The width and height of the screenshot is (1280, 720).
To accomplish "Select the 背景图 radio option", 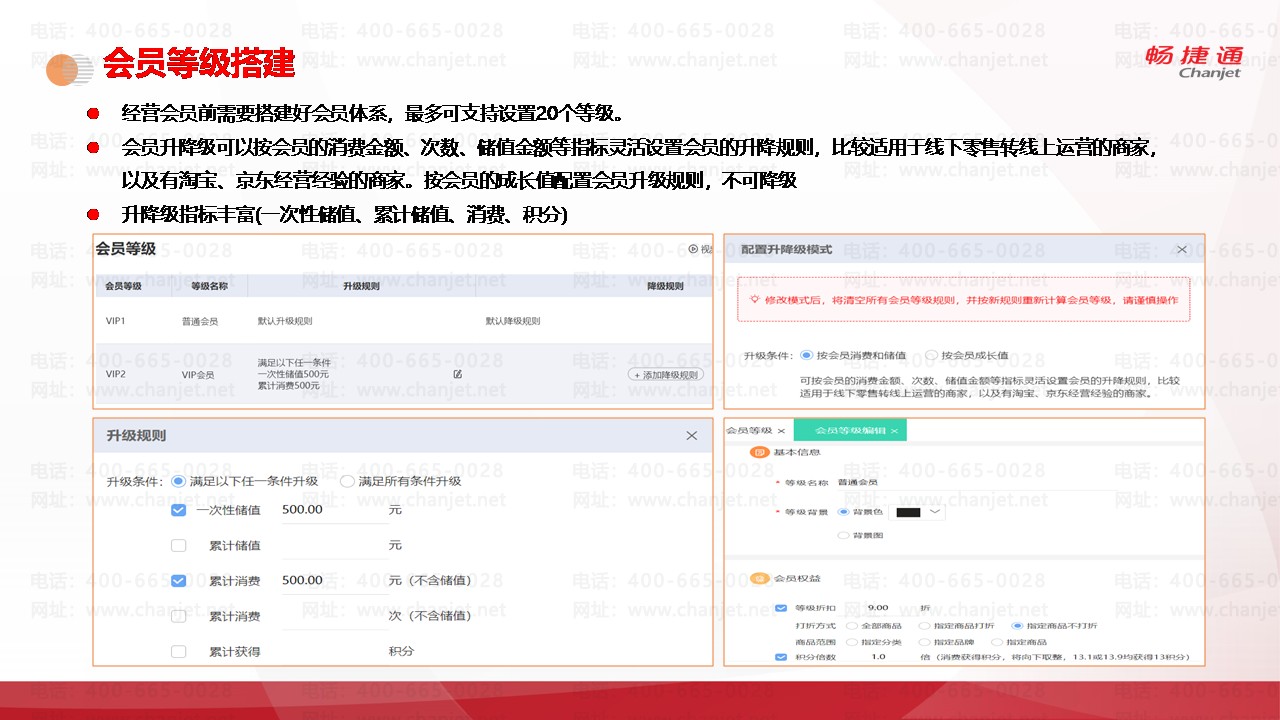I will tap(842, 536).
